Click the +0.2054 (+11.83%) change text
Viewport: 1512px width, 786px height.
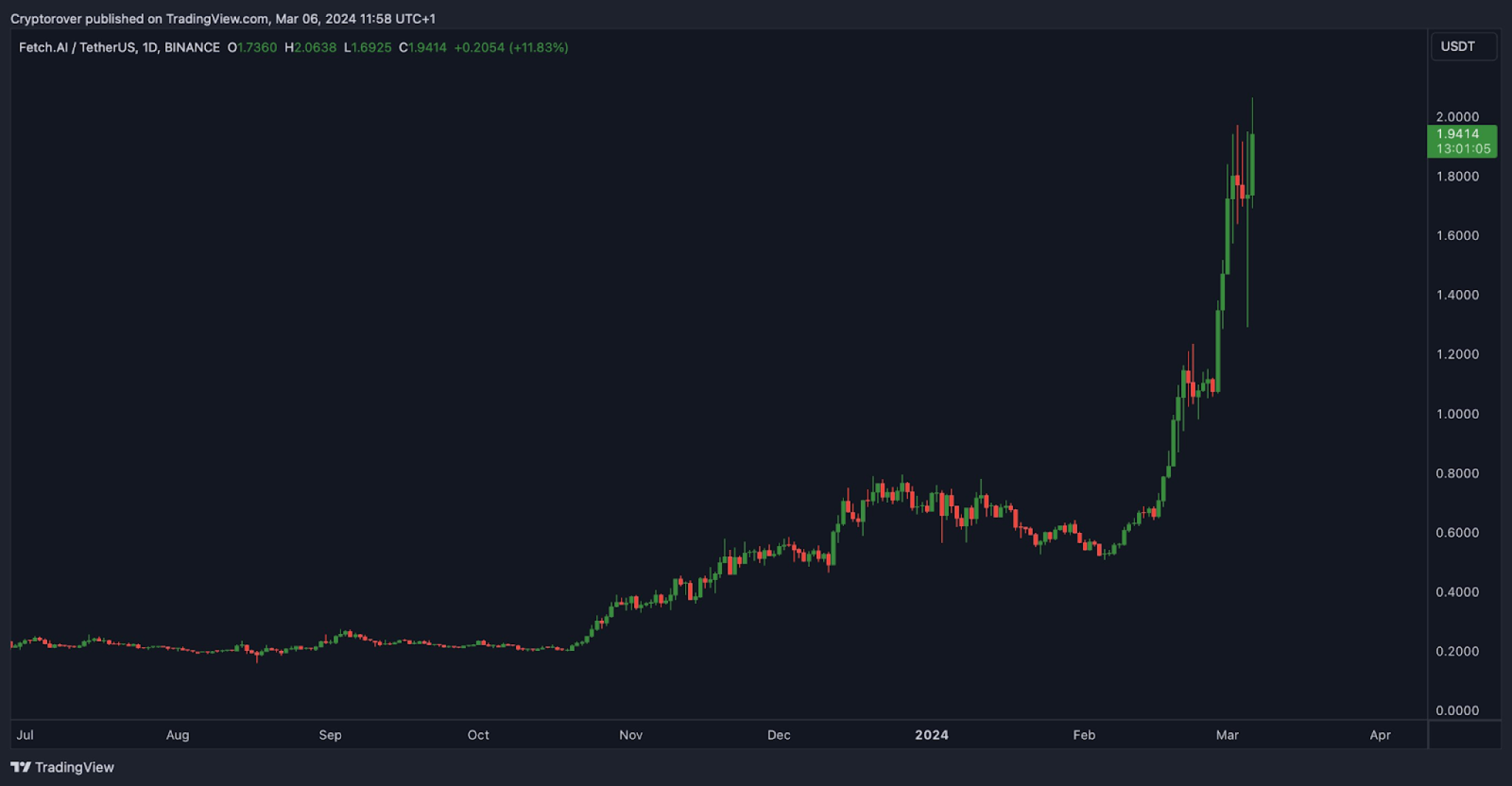coord(511,47)
